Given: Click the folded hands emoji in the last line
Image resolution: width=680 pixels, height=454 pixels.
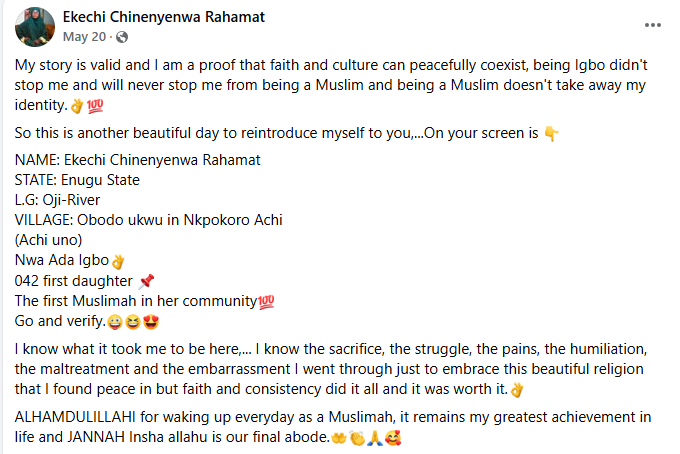Looking at the screenshot, I should (375, 438).
